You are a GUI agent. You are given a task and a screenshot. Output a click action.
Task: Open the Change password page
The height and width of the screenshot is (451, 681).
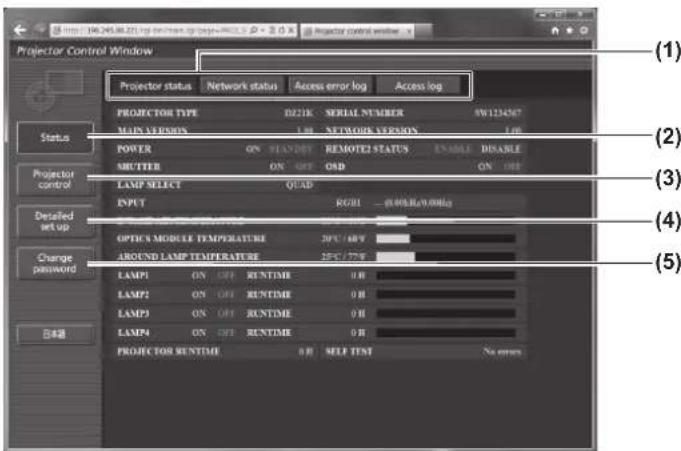(55, 263)
